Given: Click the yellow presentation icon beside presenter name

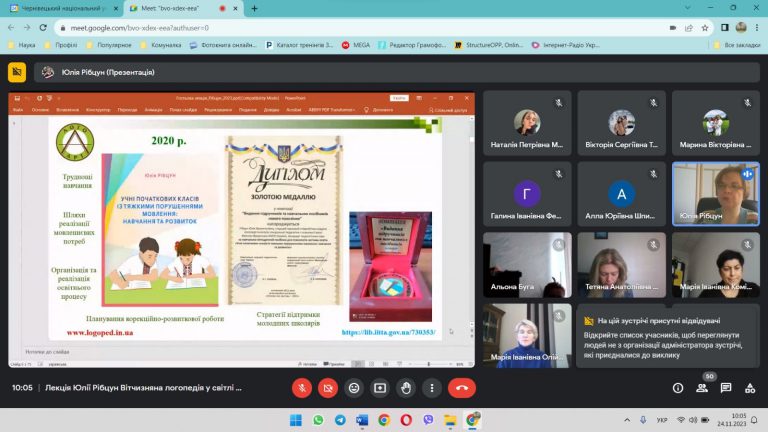Looking at the screenshot, I should pyautogui.click(x=17, y=72).
